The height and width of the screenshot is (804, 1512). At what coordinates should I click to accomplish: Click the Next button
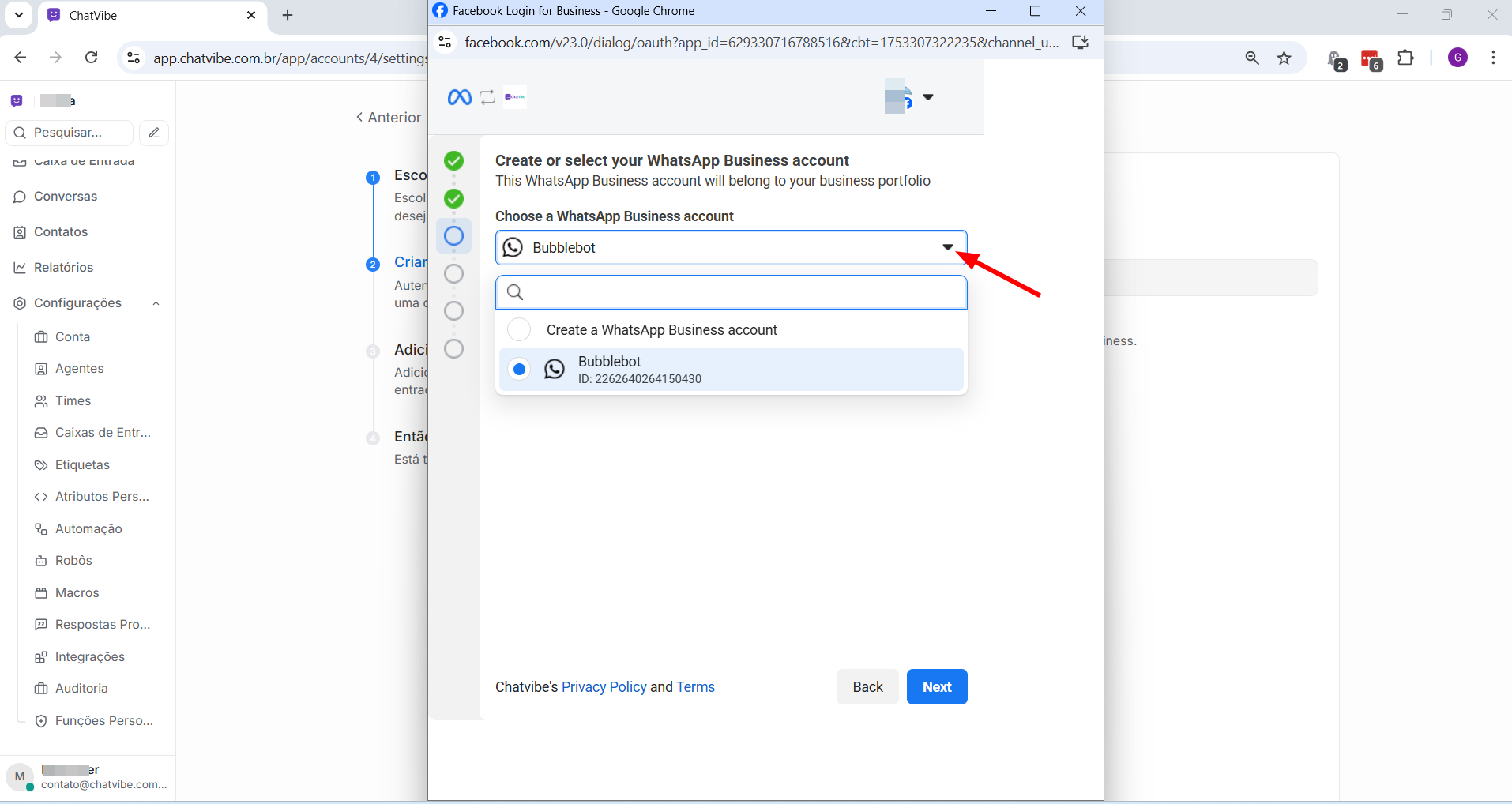pyautogui.click(x=937, y=686)
